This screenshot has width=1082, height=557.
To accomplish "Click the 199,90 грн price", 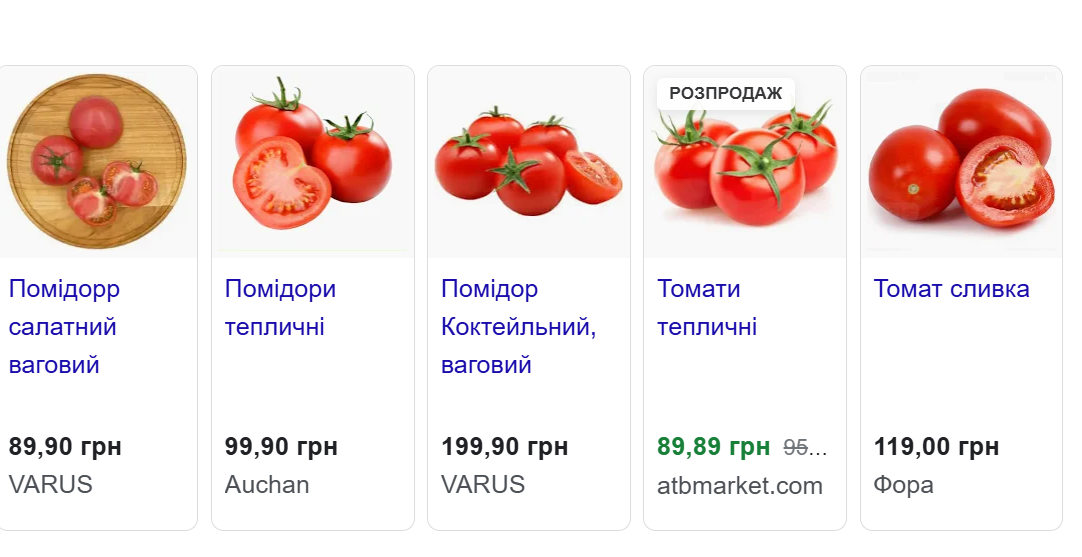I will coord(504,447).
